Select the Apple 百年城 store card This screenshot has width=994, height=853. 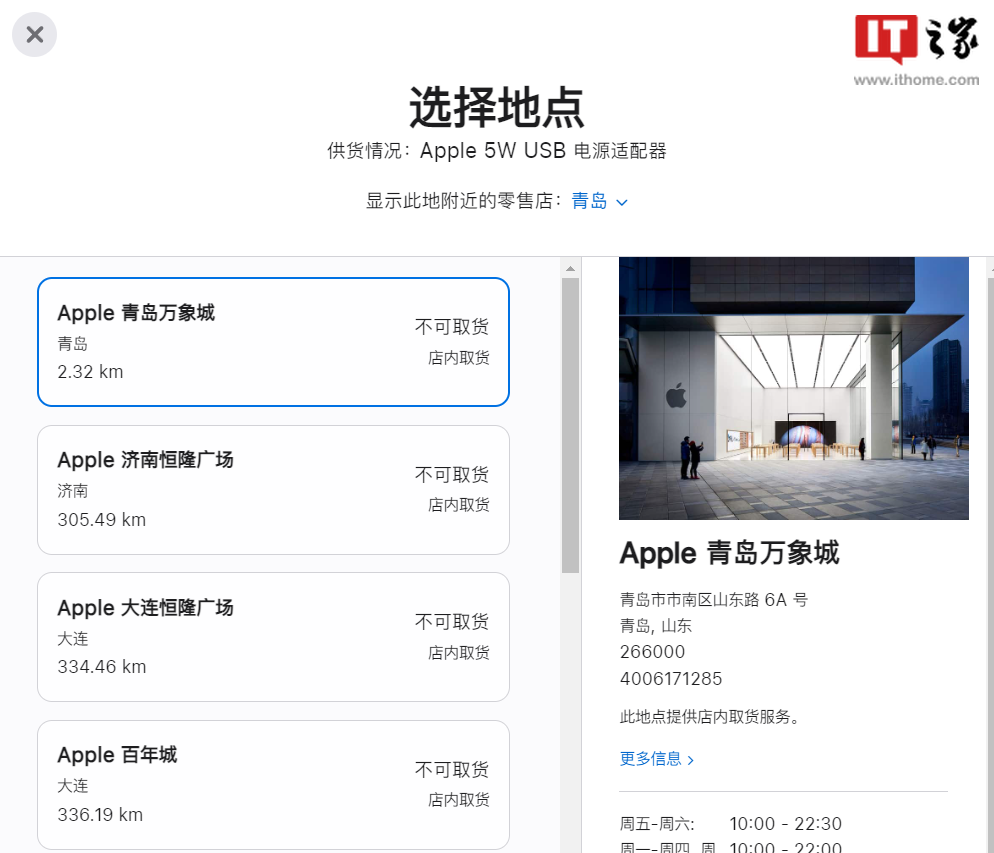point(273,785)
